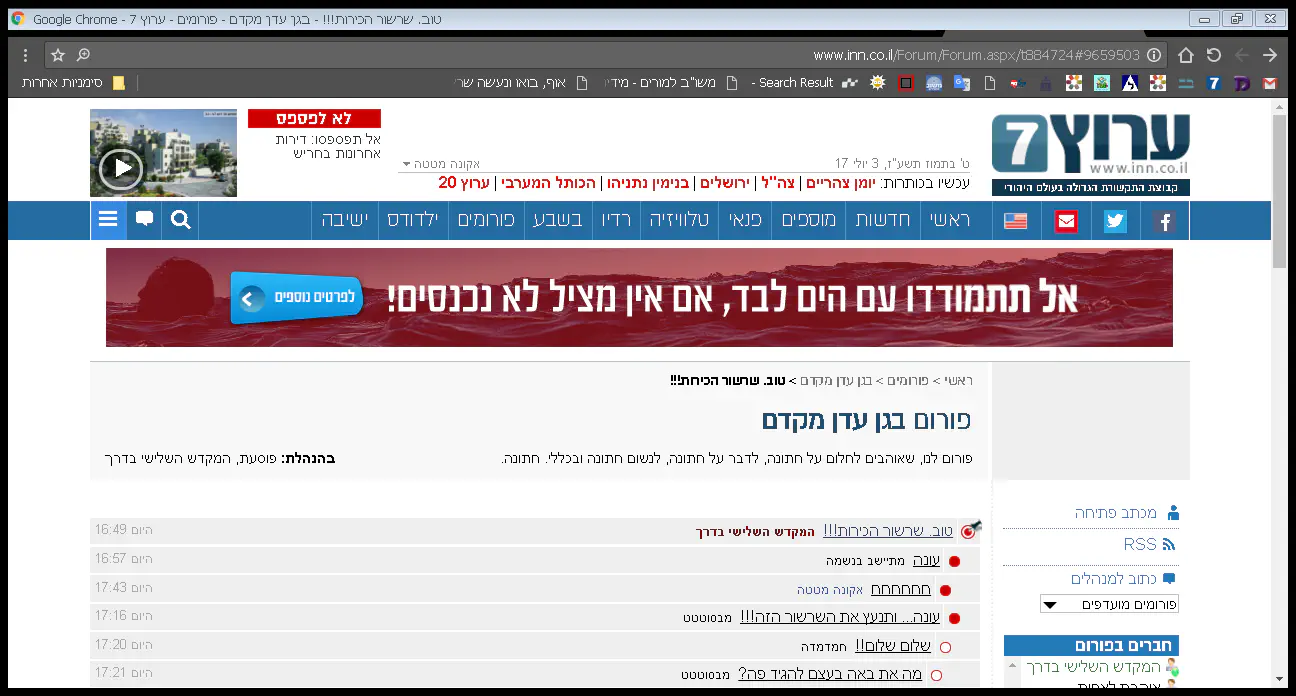Go to 'חדשות' navigation tab
Viewport: 1296px width, 696px height.
tap(882, 220)
